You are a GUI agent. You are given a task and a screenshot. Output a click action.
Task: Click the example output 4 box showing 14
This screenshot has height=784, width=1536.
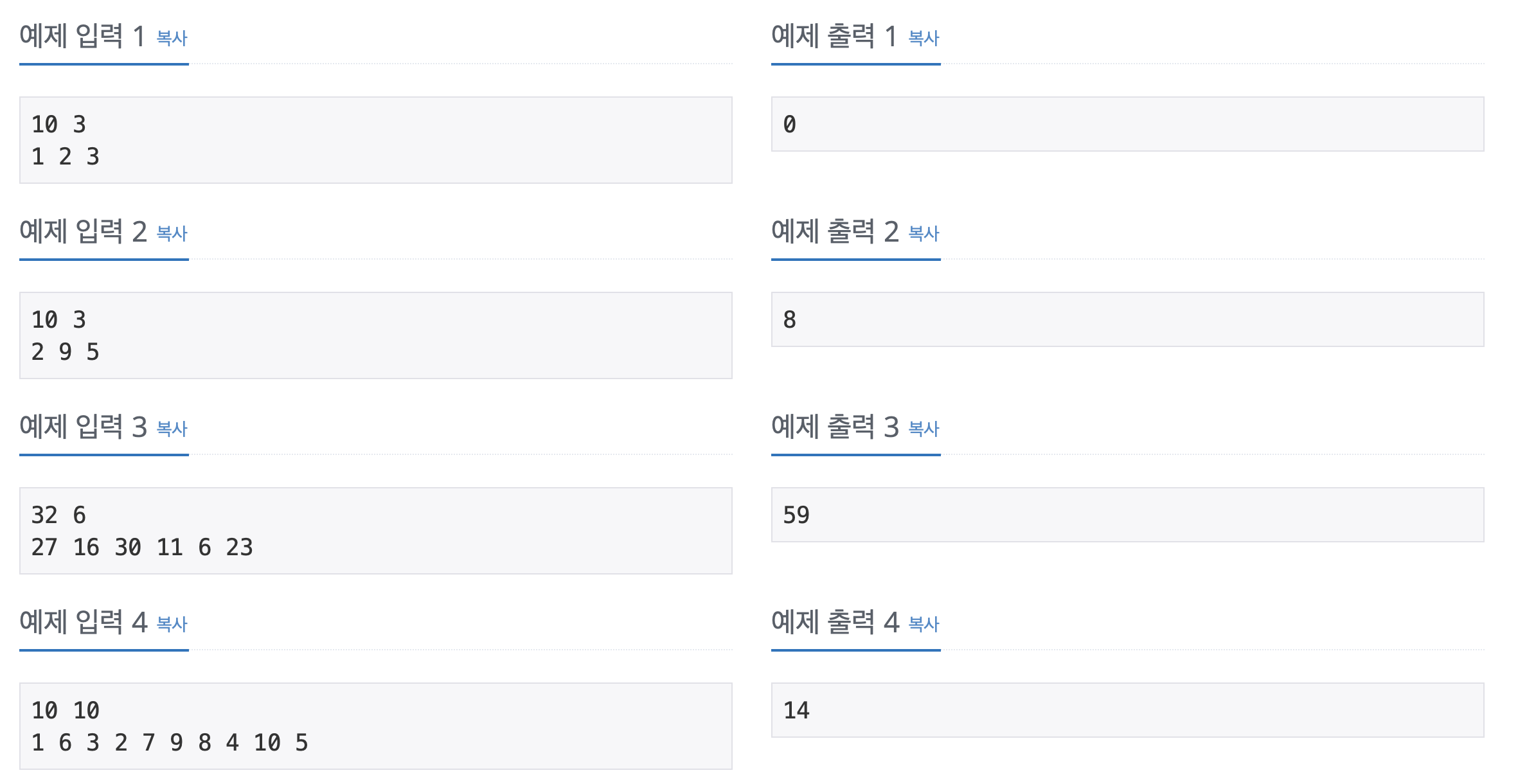(1128, 710)
